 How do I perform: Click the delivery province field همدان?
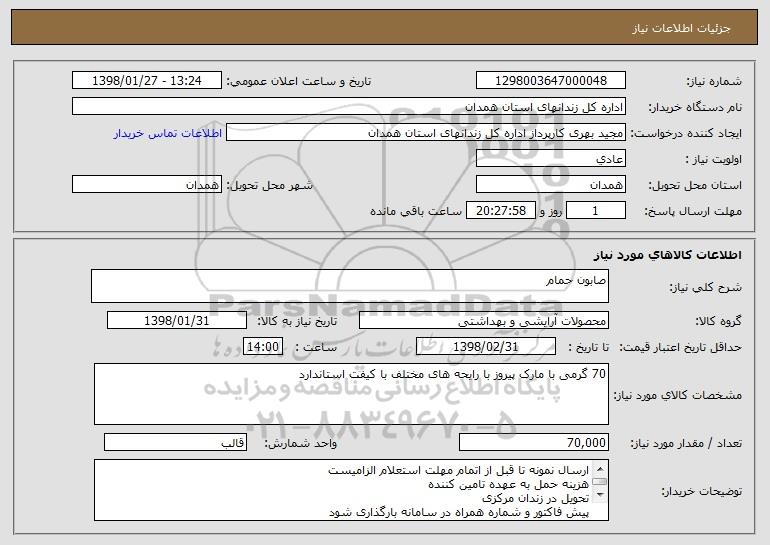550,185
